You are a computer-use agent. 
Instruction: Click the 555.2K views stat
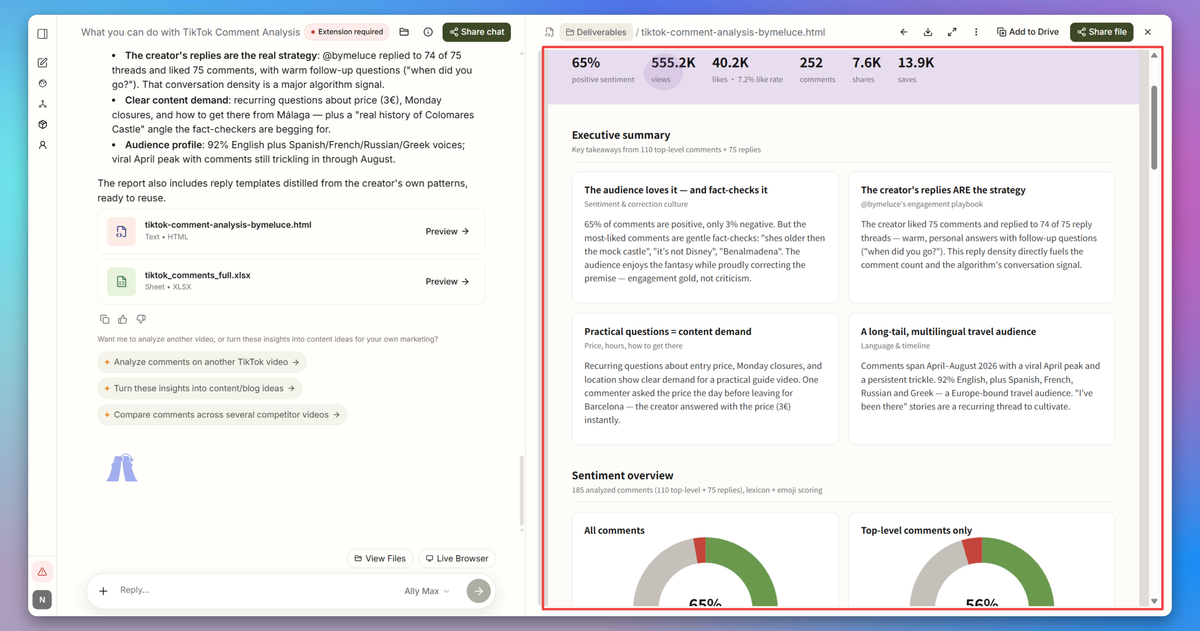[x=673, y=69]
